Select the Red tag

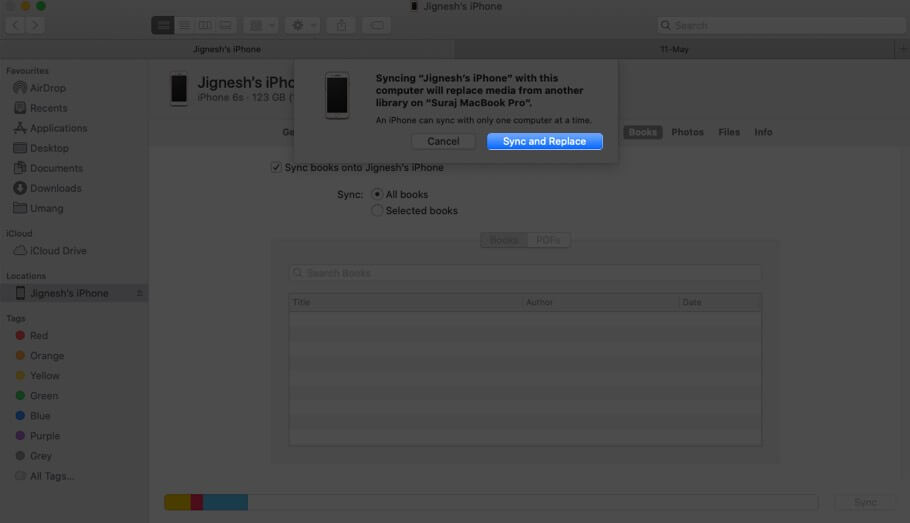coord(31,336)
